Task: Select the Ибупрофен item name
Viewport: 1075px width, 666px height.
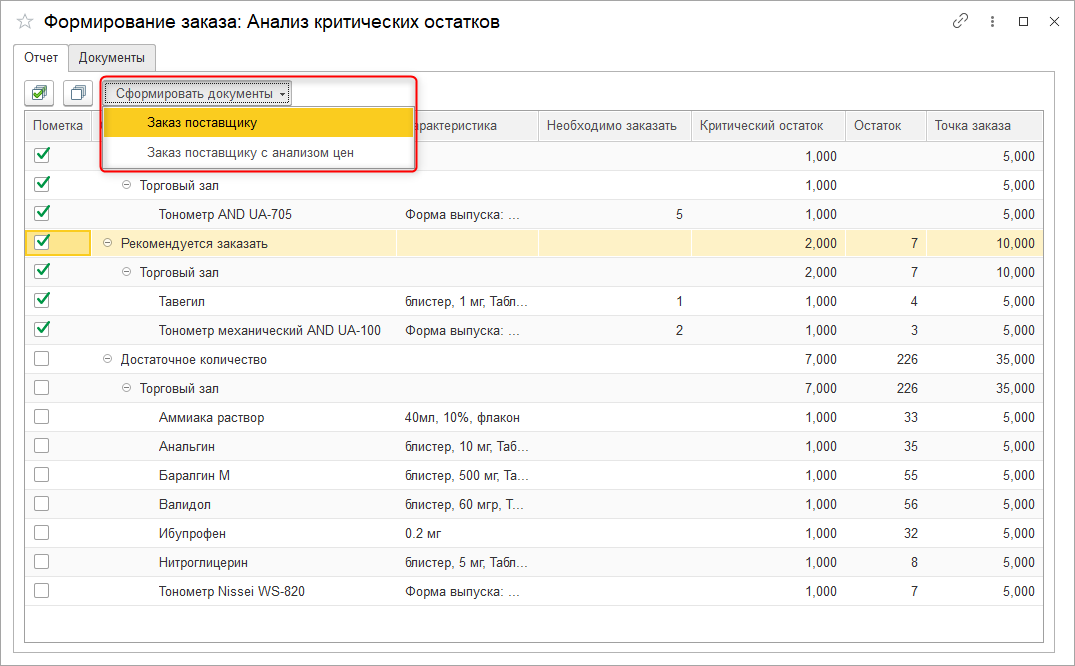Action: coord(192,534)
